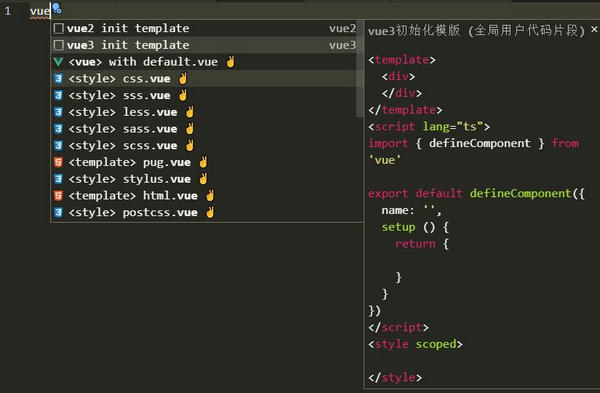Click line number 1 in the gutter

point(8,11)
